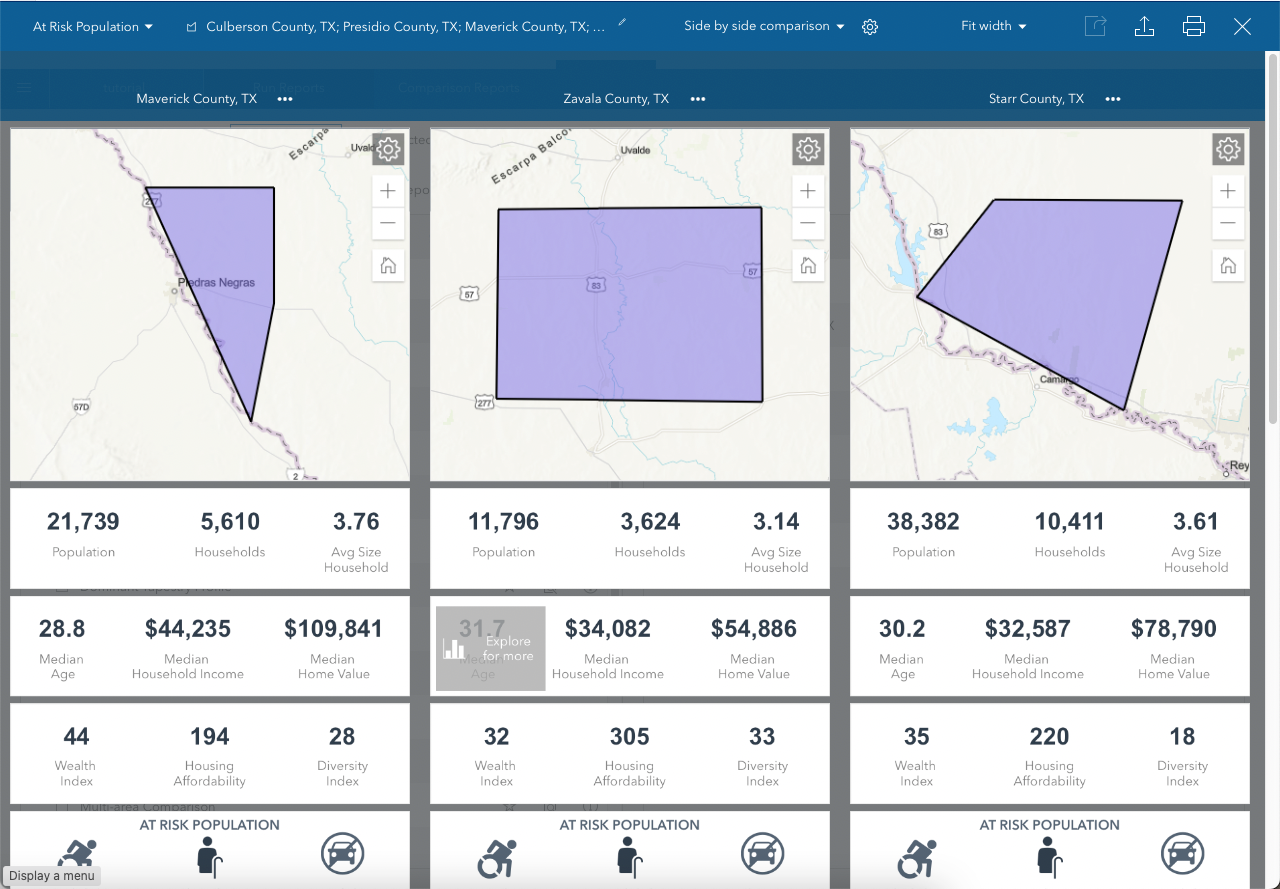Click the Starr County, TX column header
This screenshot has height=889, width=1280.
click(1036, 99)
